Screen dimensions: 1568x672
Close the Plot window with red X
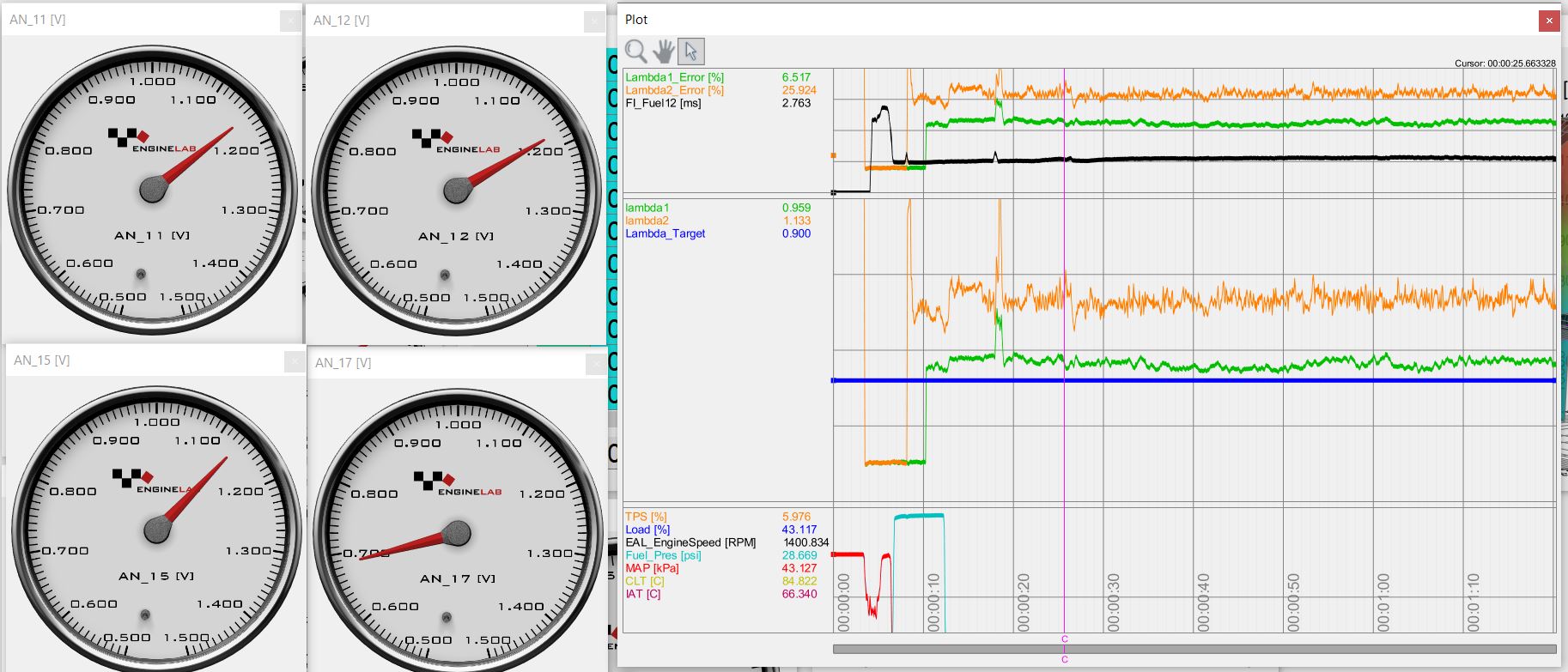click(x=1549, y=21)
